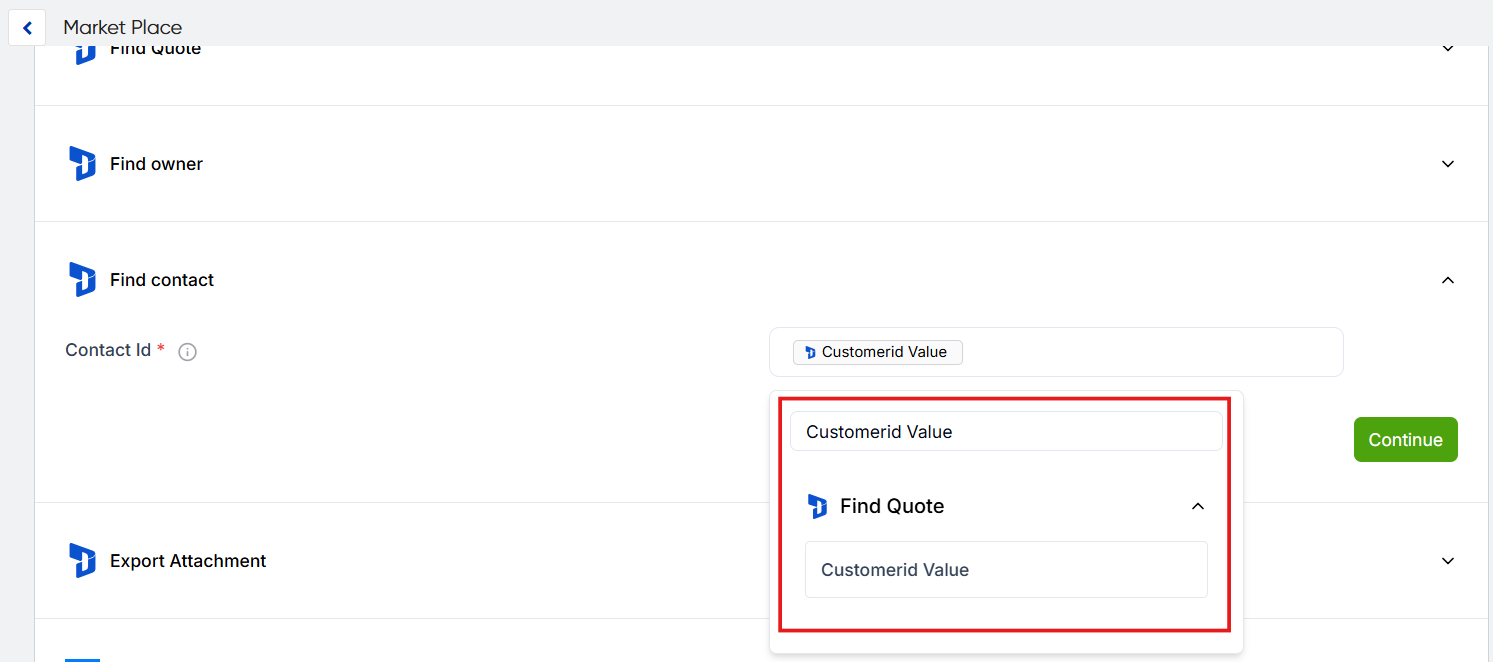
Task: Click the Find Quote header in the dropdown
Action: pos(892,507)
